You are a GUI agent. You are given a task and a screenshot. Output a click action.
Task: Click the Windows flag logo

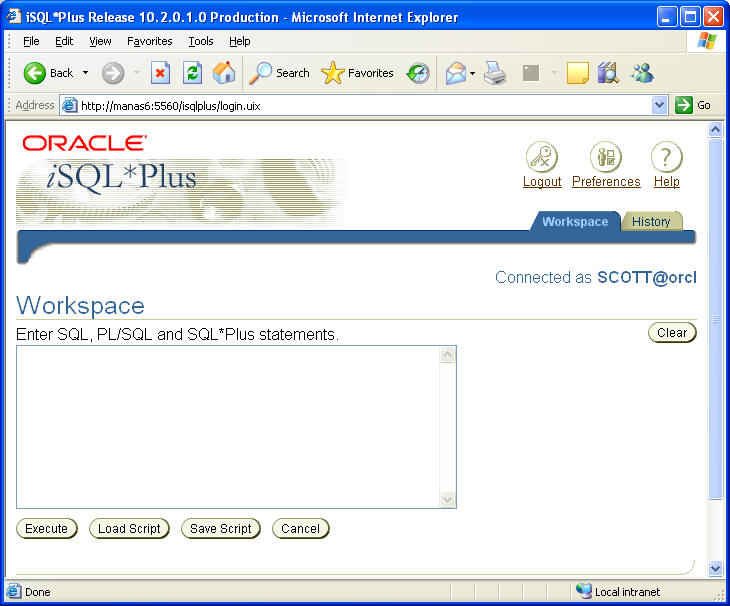[x=707, y=41]
